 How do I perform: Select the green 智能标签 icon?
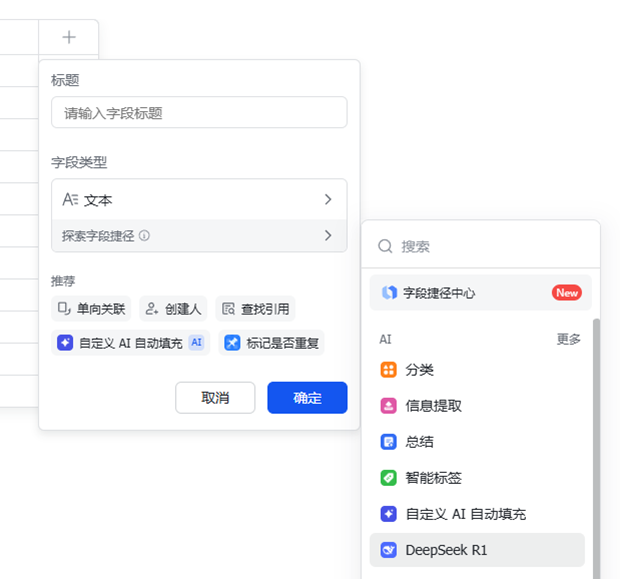(x=389, y=478)
